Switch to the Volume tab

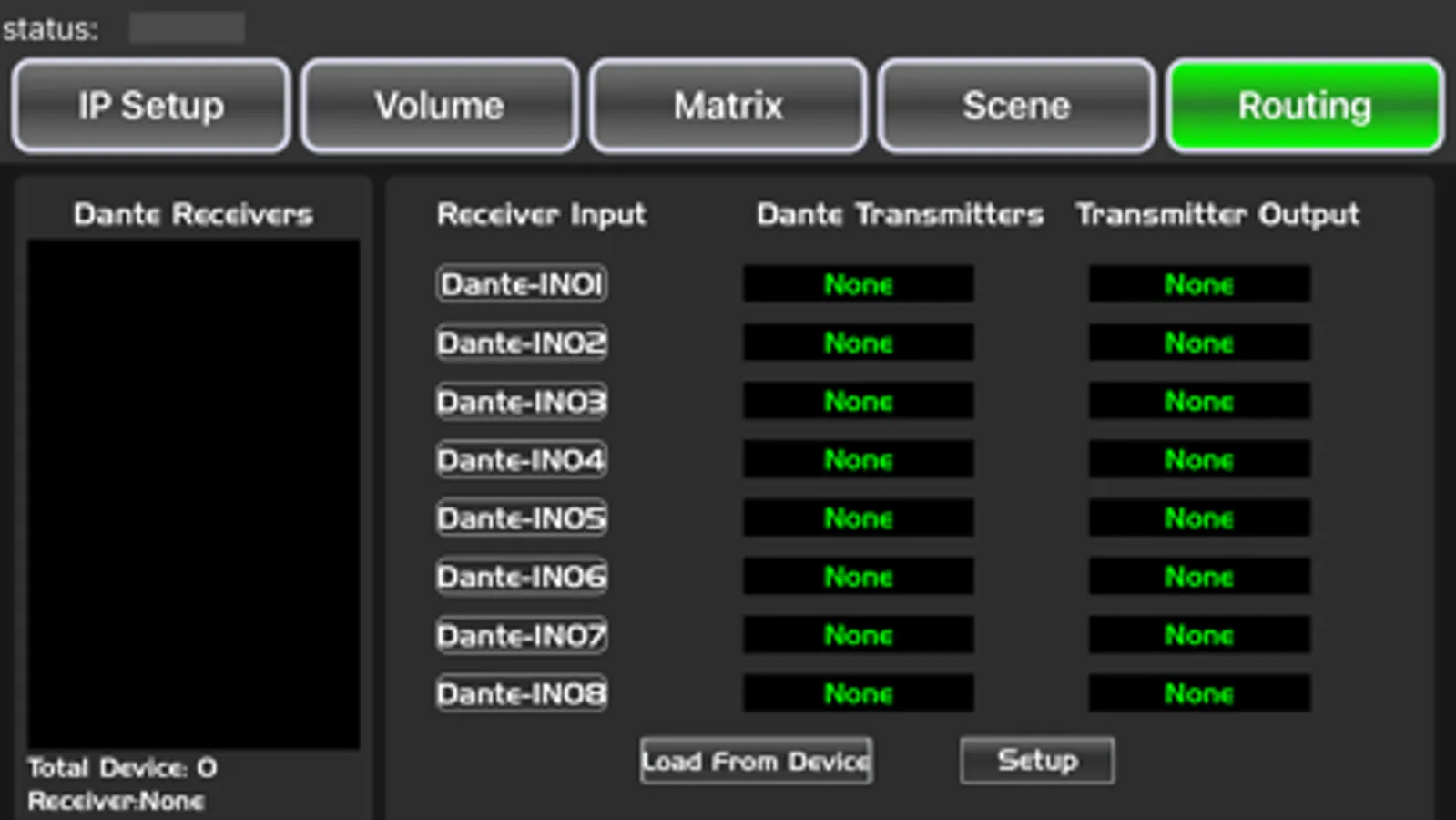(x=440, y=106)
